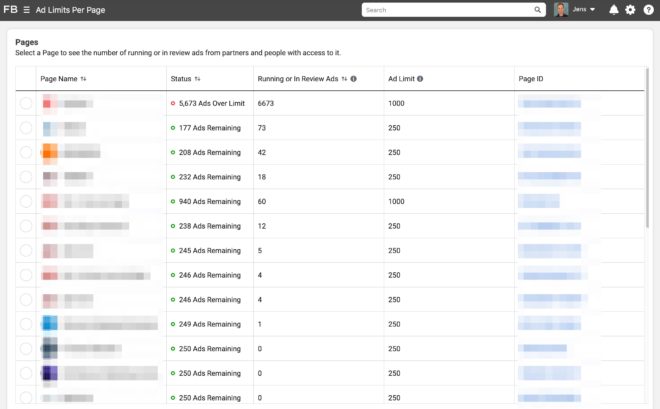The image size is (660, 409).
Task: Open the Jens account dropdown
Action: click(x=583, y=9)
